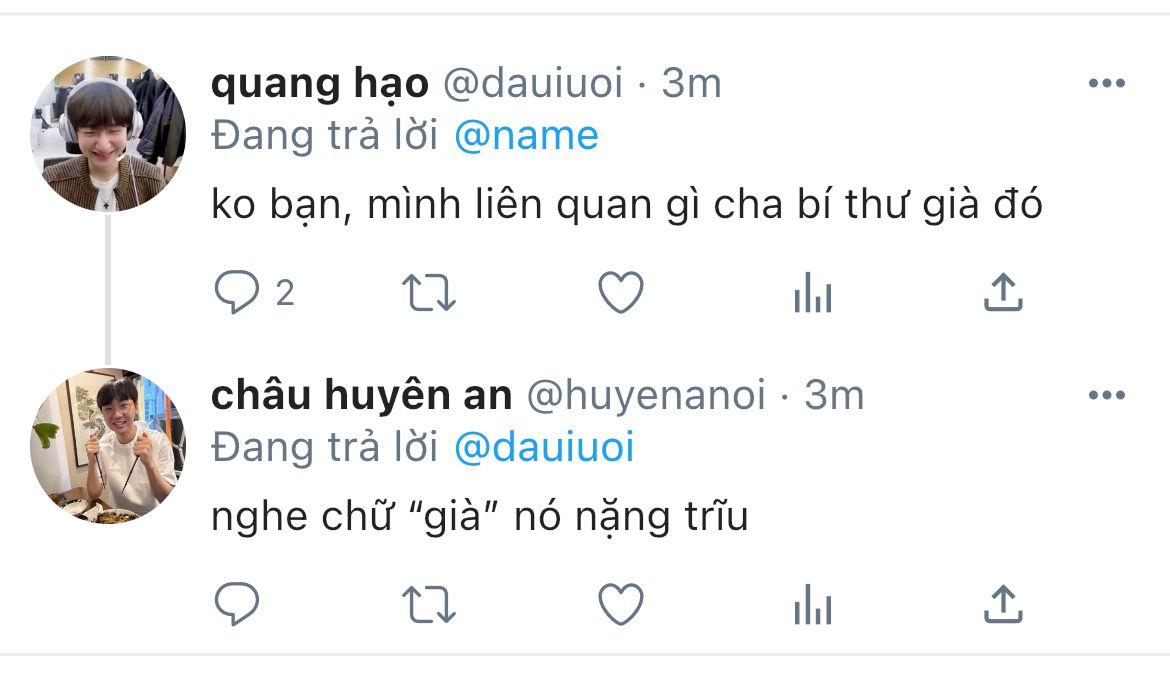
Task: Open more options for quang hạo's tweet
Action: [1107, 83]
